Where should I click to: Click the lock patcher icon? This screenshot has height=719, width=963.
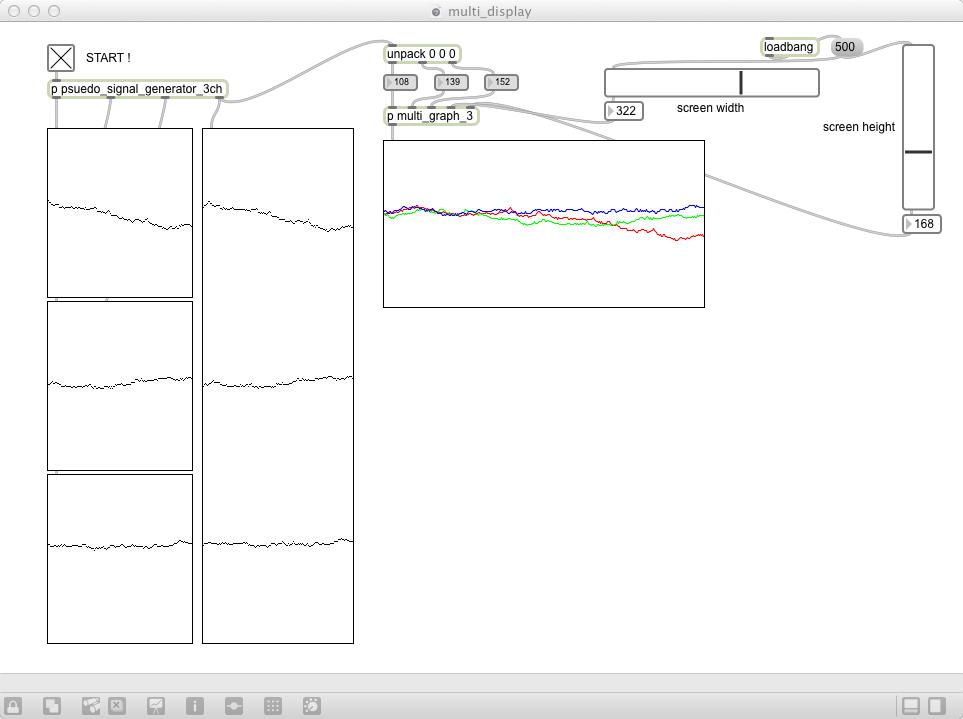13,706
